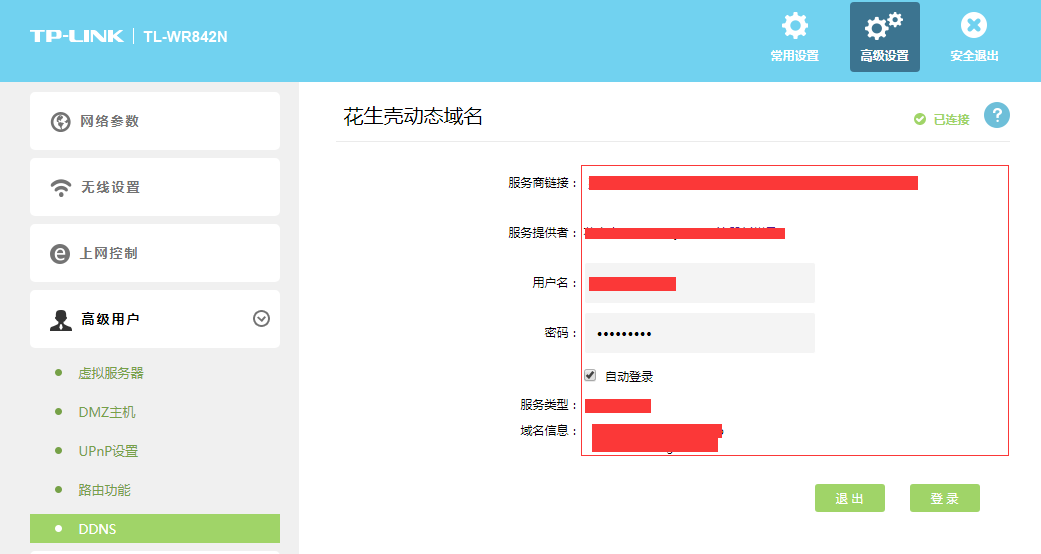Open help question mark icon
The width and height of the screenshot is (1041, 554).
(x=997, y=115)
